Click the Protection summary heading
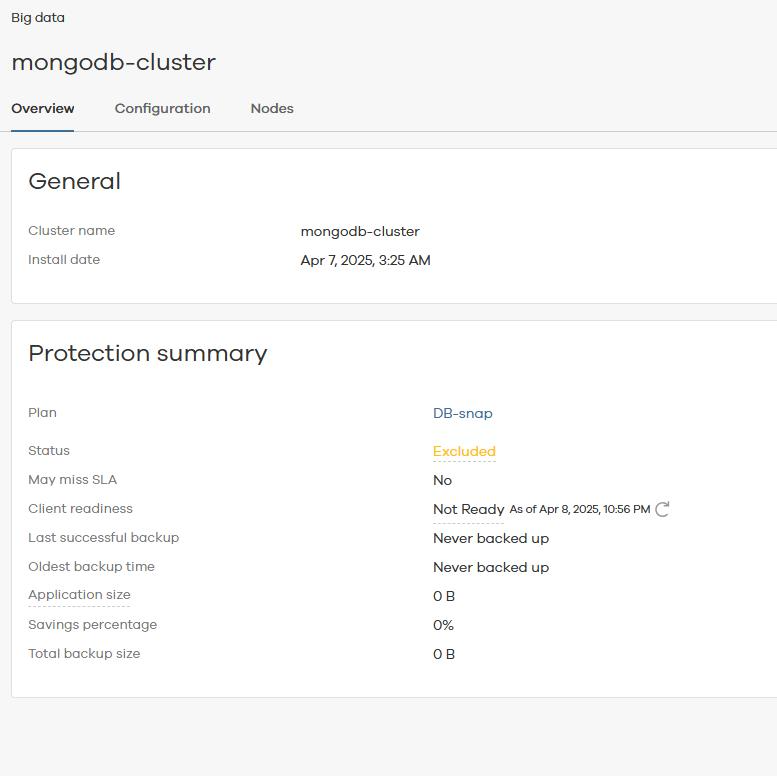 148,354
